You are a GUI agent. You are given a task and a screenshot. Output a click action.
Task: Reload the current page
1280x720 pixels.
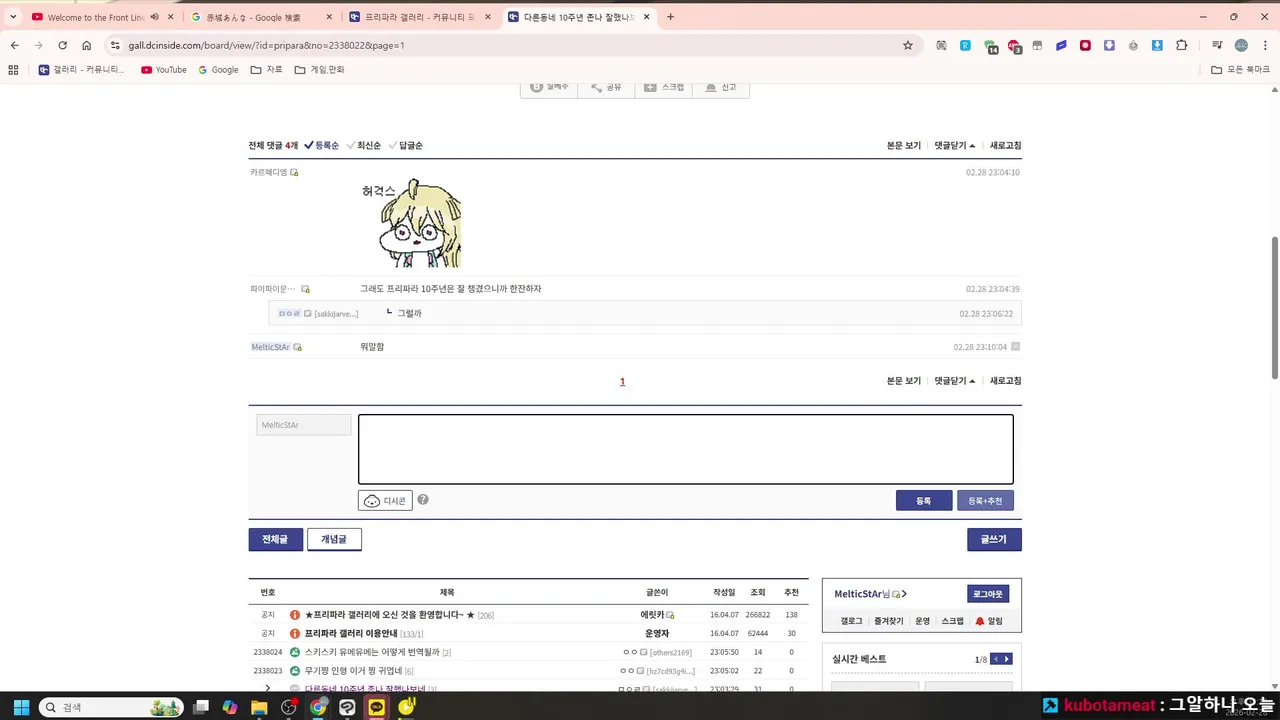click(62, 45)
